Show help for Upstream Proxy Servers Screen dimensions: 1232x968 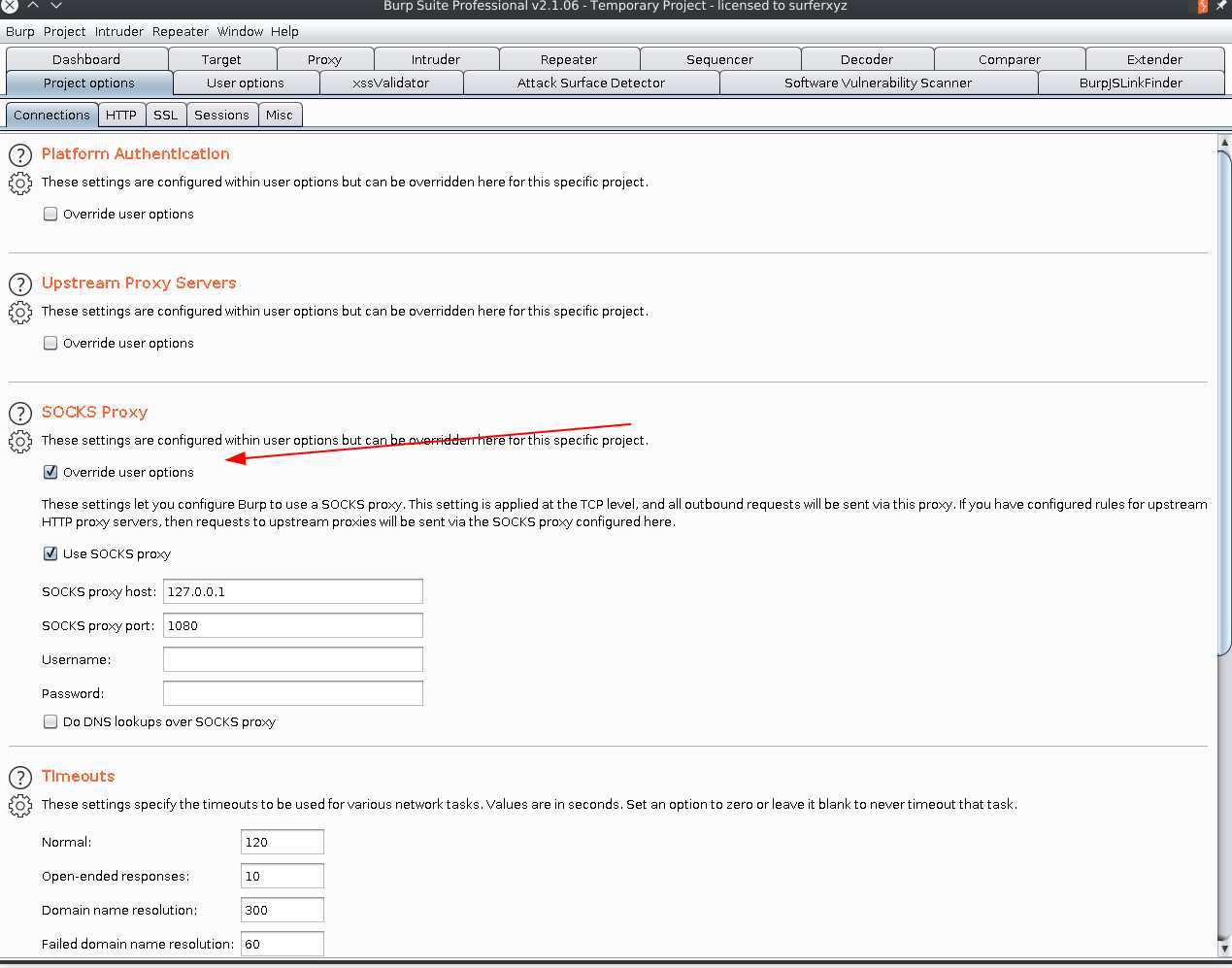pyautogui.click(x=20, y=284)
